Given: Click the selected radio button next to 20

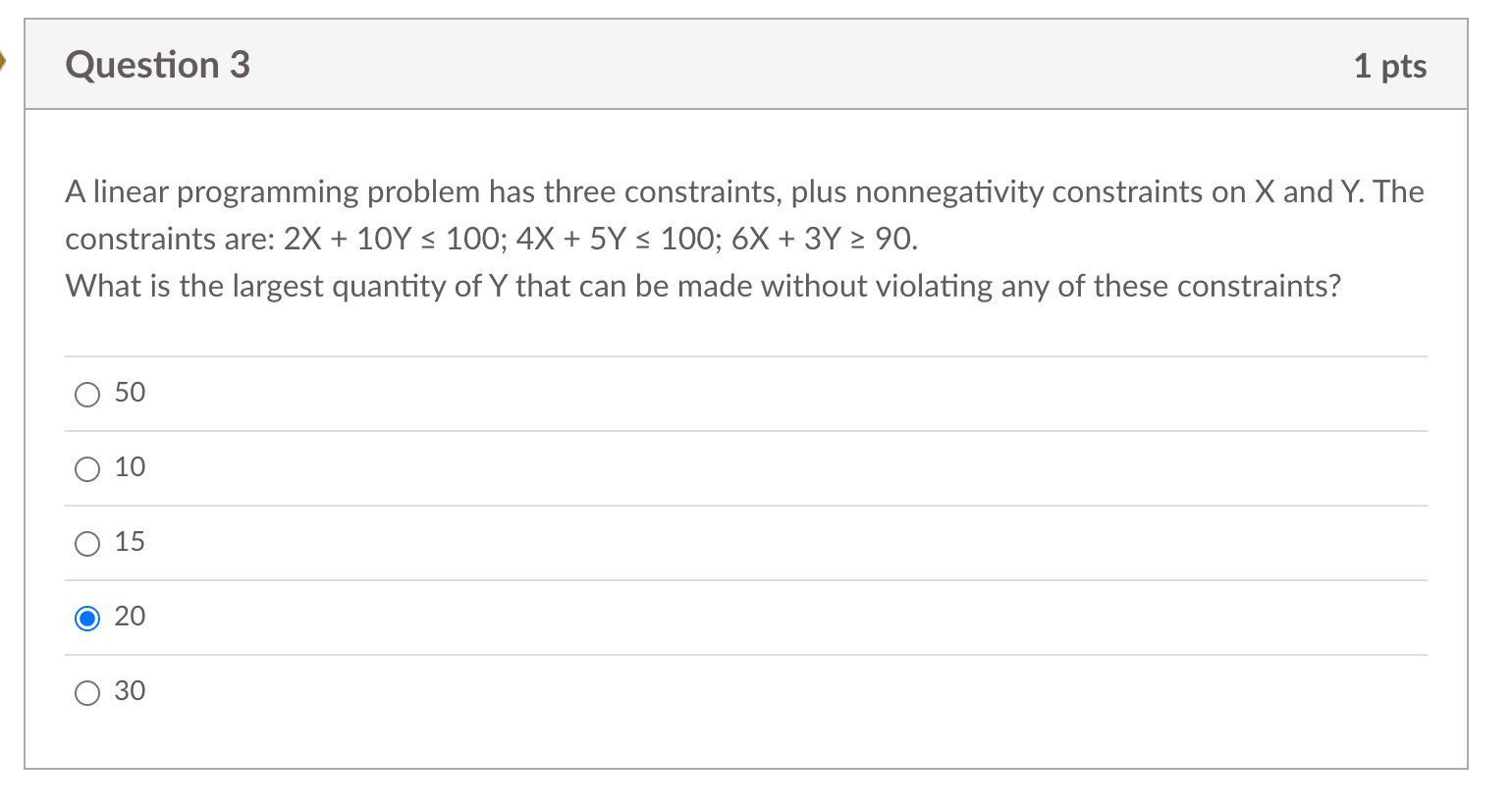Looking at the screenshot, I should [x=86, y=618].
